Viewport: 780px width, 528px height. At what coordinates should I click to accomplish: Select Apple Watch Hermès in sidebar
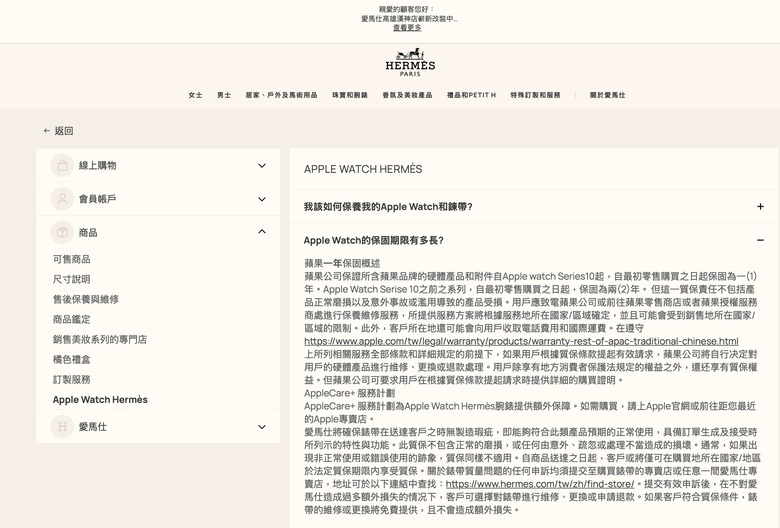click(100, 400)
